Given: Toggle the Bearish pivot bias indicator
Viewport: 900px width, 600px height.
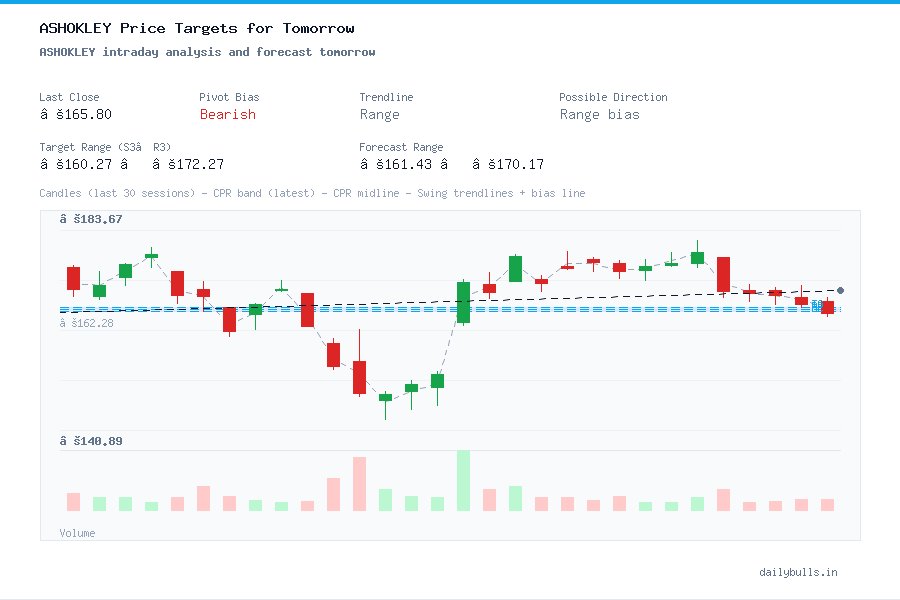Looking at the screenshot, I should tap(227, 115).
